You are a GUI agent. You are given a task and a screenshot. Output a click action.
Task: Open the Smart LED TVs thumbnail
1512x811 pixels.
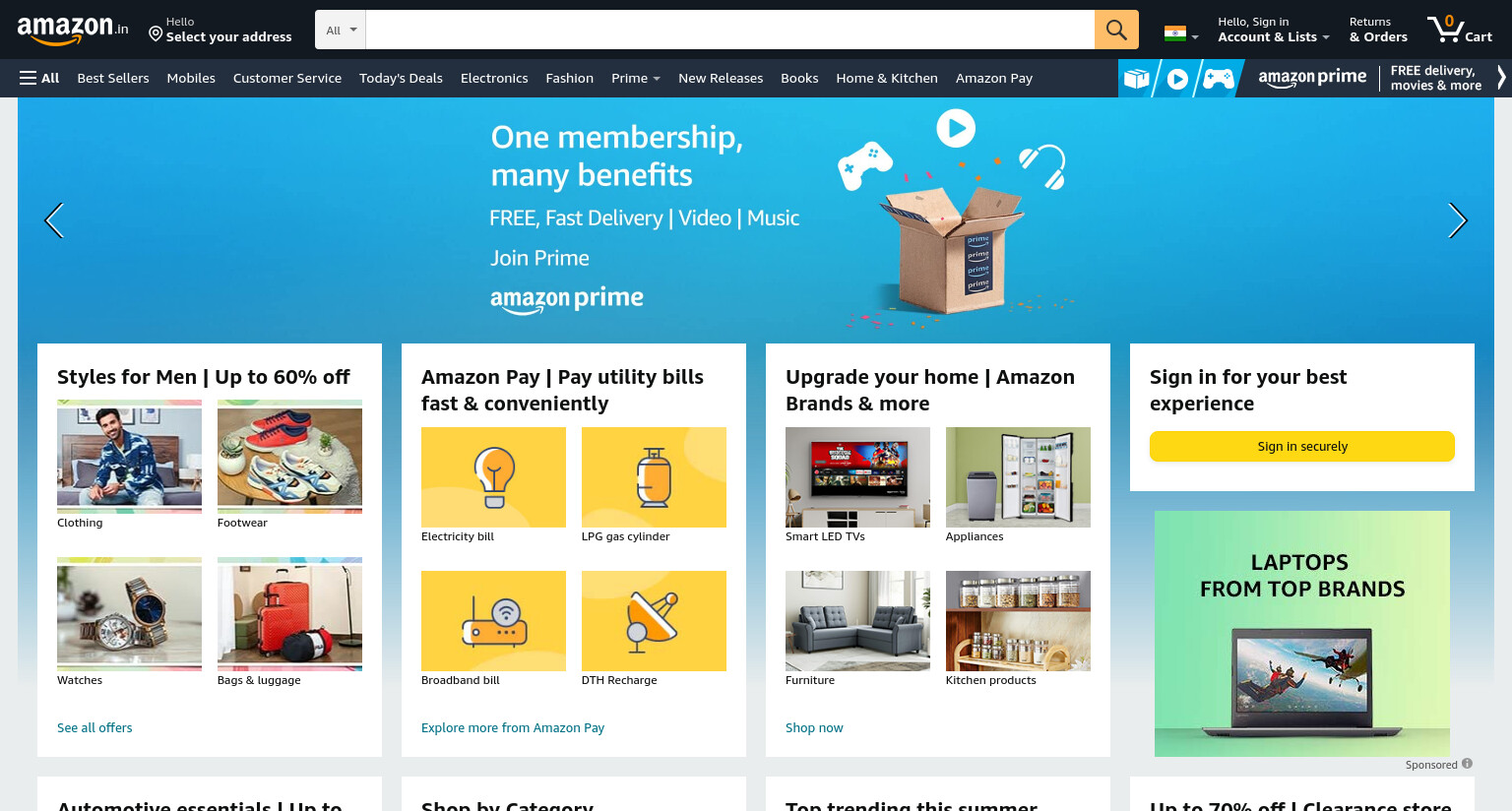click(x=857, y=477)
